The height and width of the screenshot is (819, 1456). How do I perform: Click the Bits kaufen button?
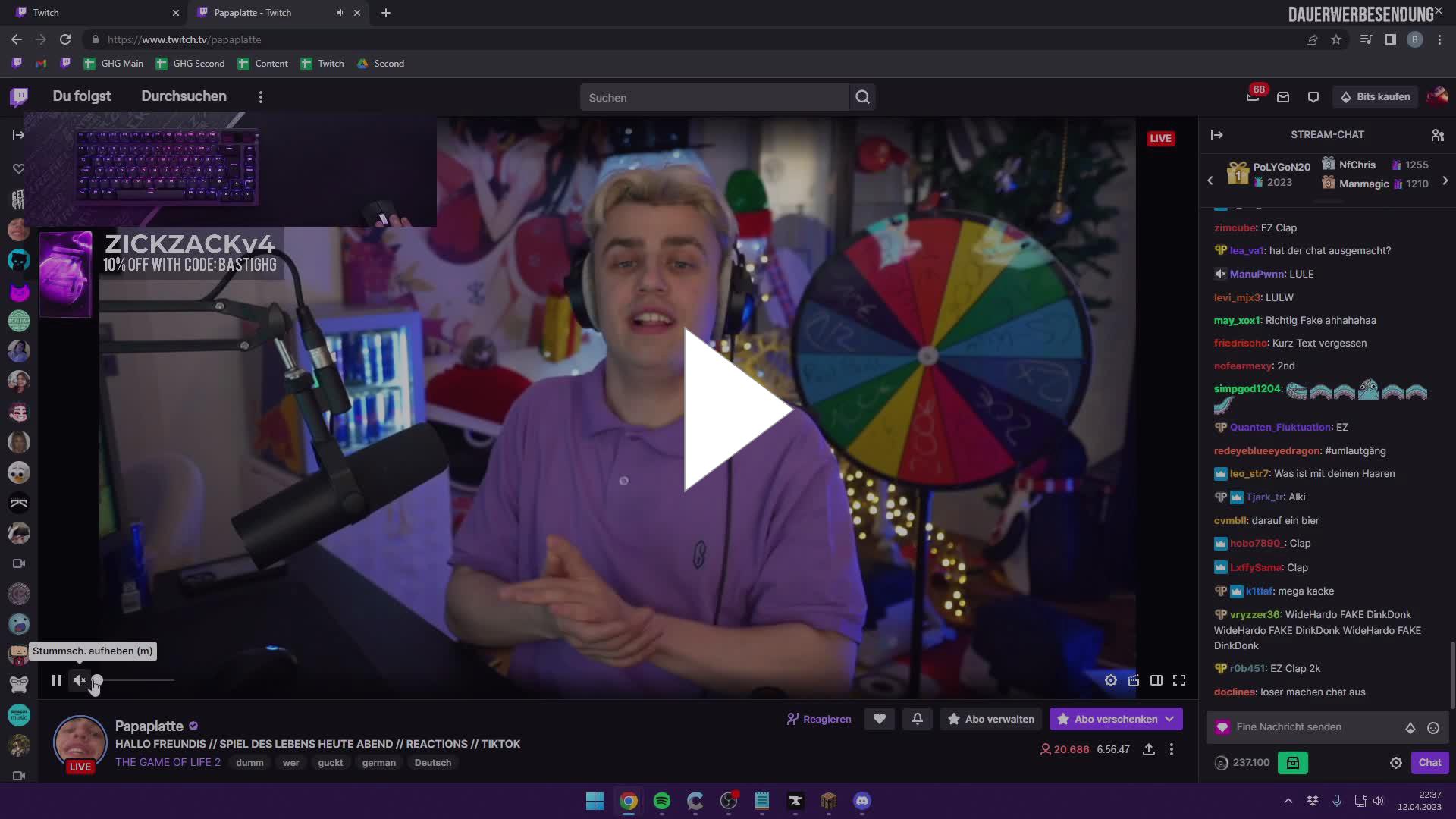[1376, 96]
